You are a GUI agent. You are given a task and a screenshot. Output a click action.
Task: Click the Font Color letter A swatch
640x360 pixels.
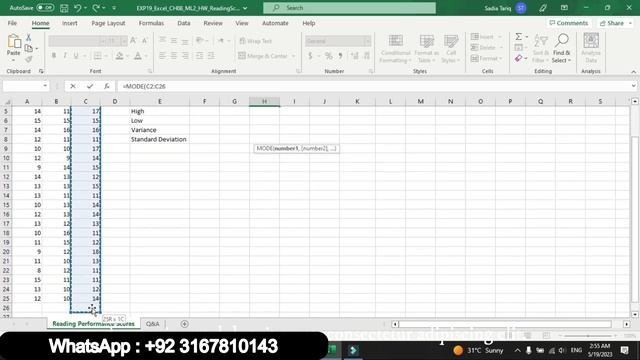(138, 56)
